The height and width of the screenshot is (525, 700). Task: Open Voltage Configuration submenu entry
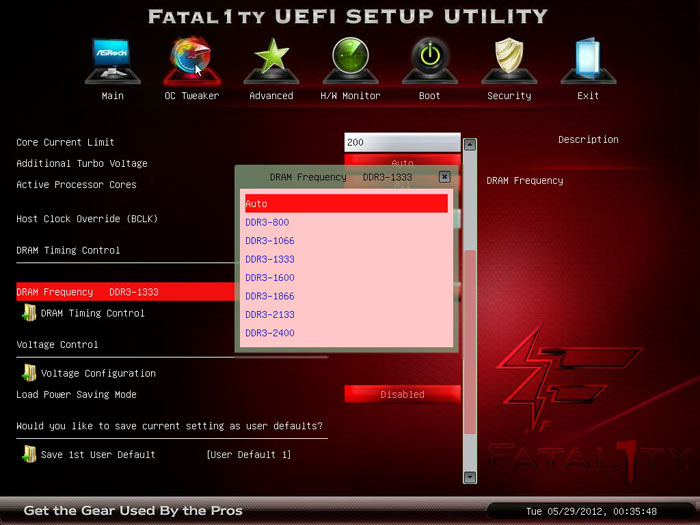tap(98, 373)
